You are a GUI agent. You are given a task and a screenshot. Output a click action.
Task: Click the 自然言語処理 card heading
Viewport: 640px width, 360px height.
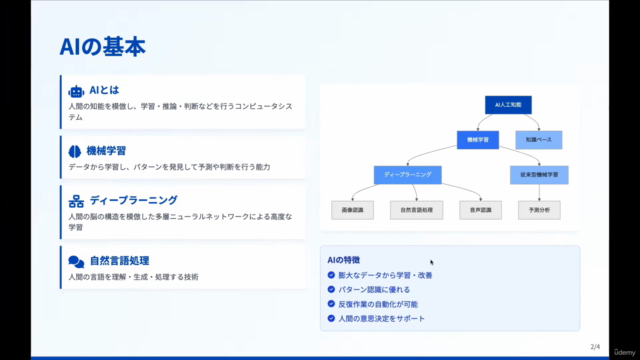coord(119,260)
